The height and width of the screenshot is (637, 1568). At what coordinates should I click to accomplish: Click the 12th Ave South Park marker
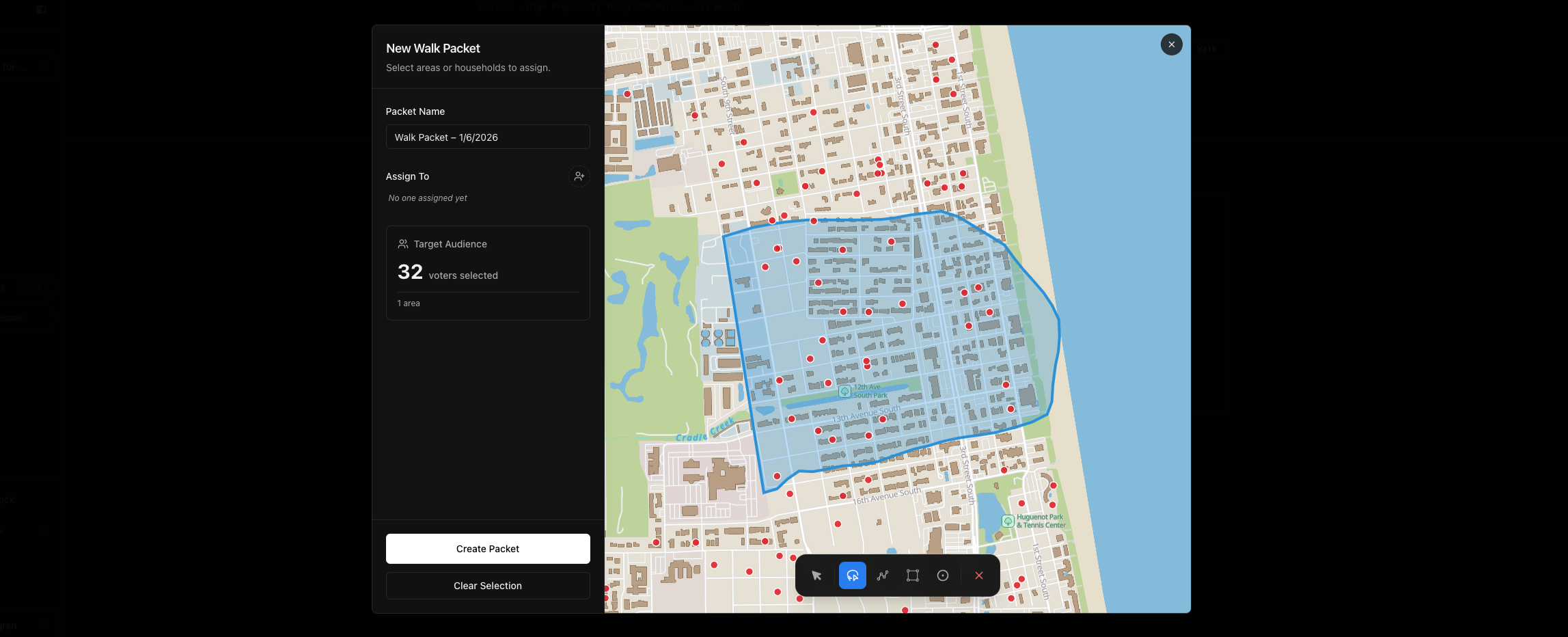(847, 392)
